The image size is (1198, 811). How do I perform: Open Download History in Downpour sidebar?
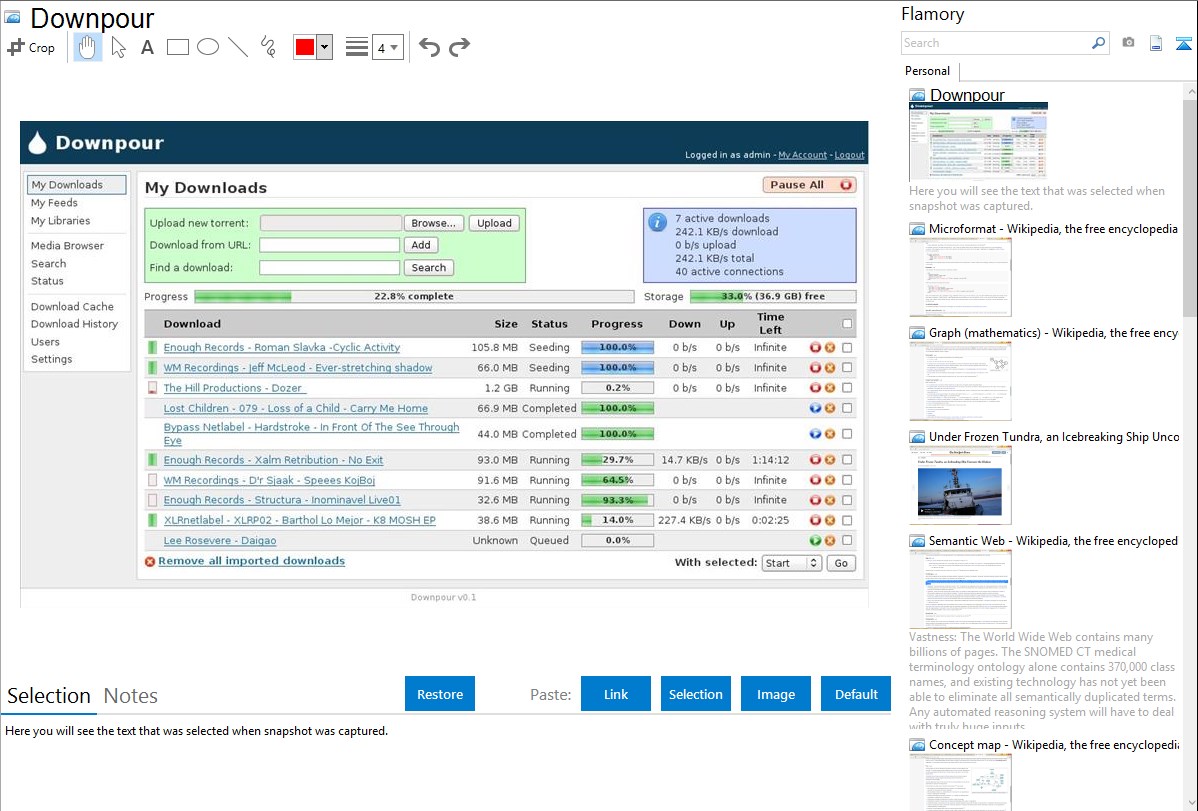click(x=74, y=324)
